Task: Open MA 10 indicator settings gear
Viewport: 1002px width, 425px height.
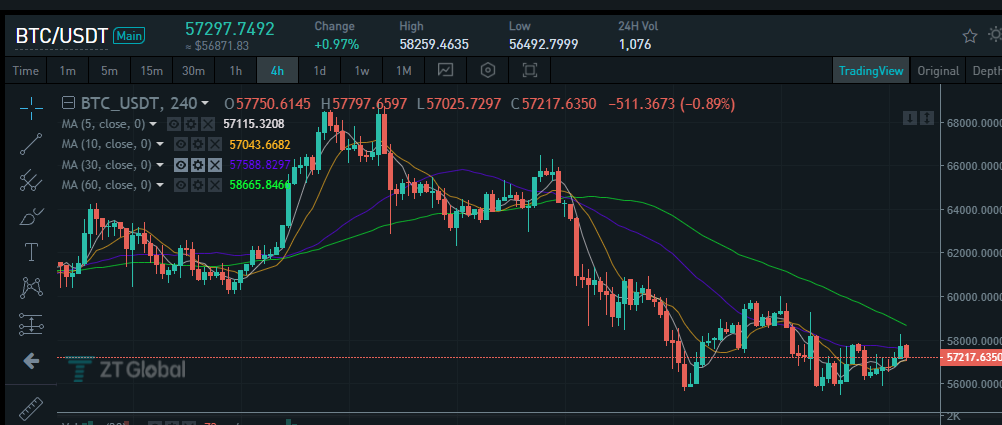Action: (x=198, y=144)
